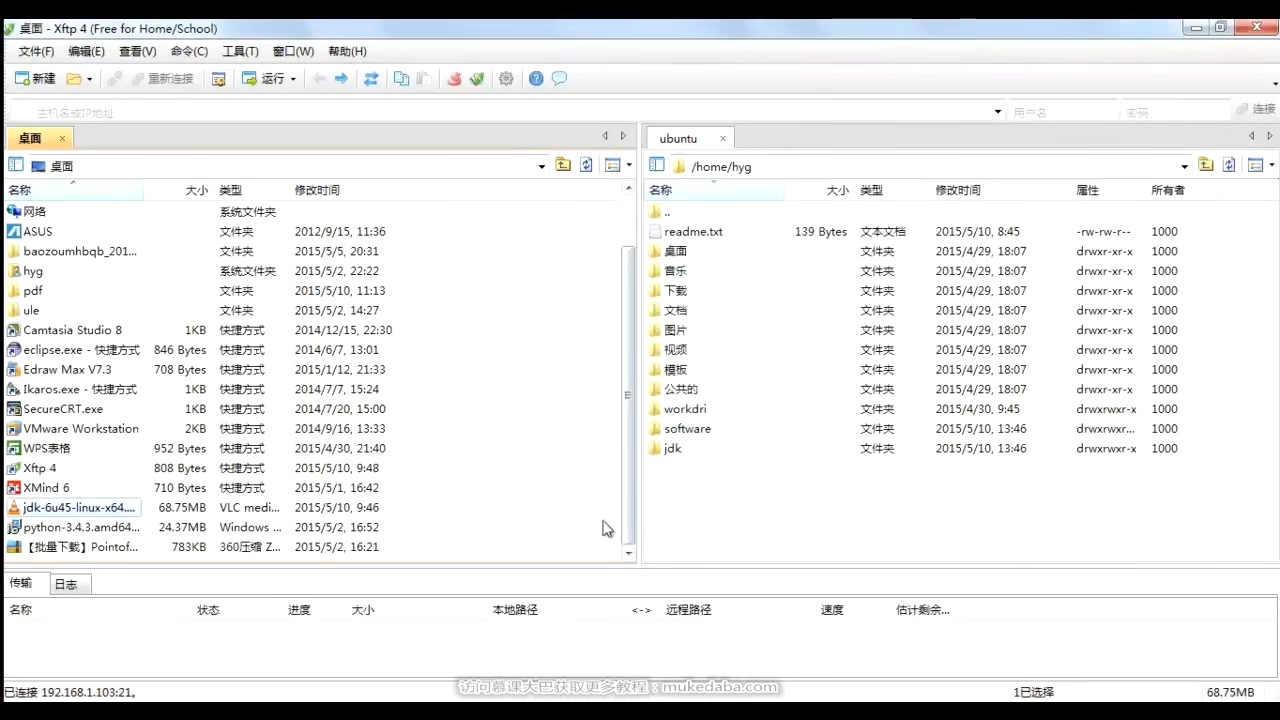Screen dimensions: 1280x720
Task: Open the 命令(C) menu
Action: pyautogui.click(x=189, y=51)
